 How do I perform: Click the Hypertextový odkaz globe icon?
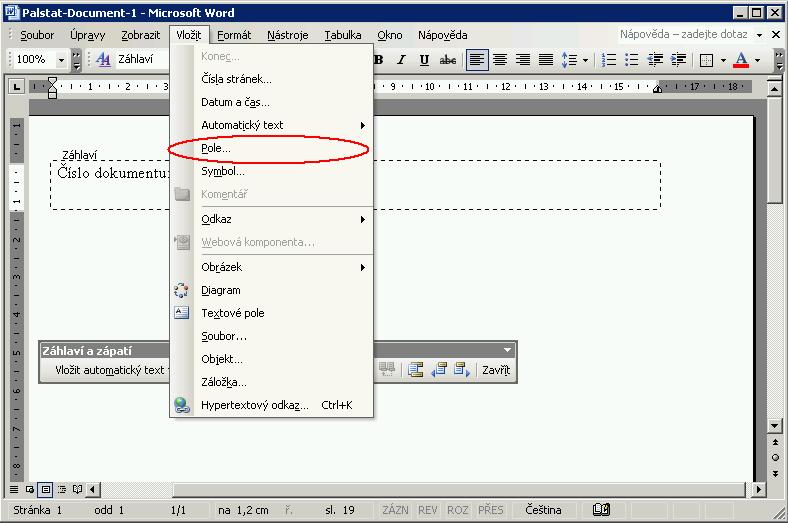coord(181,405)
